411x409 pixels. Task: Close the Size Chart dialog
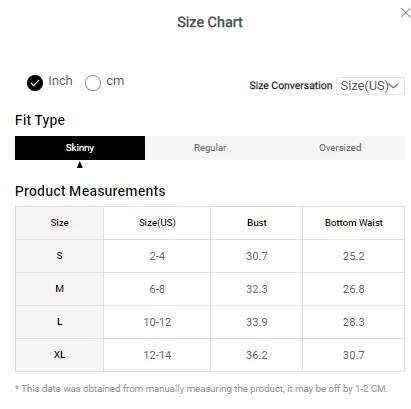405,13
